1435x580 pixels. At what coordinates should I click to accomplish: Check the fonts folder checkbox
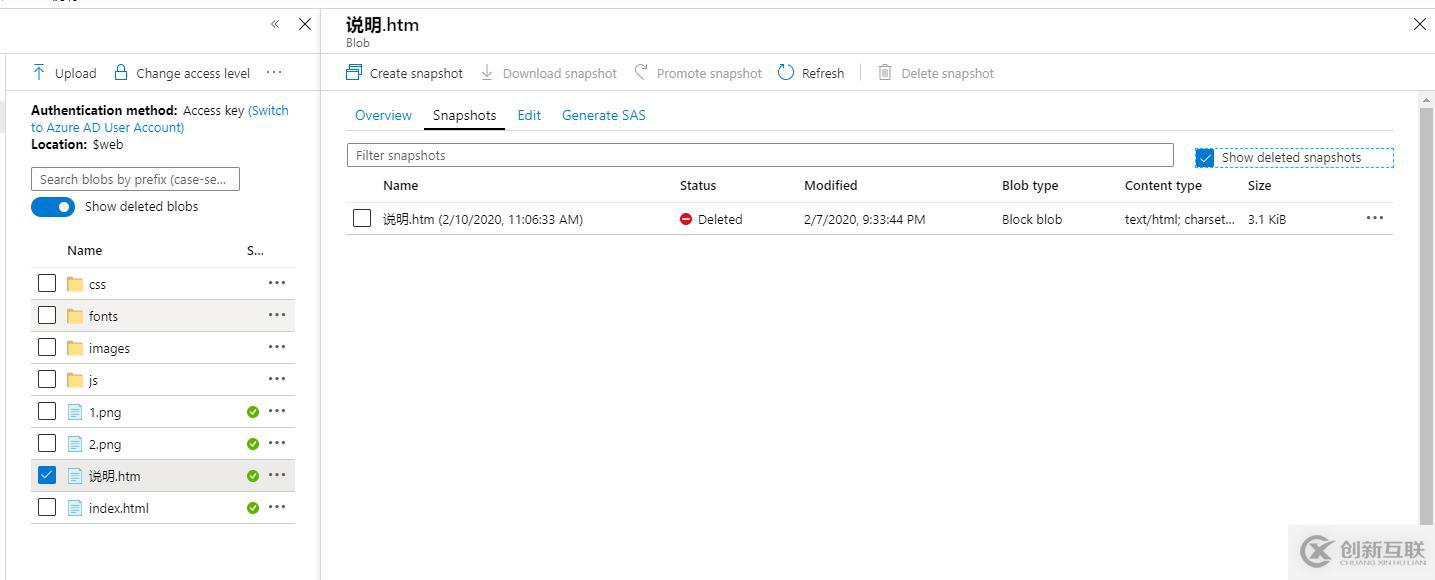click(x=47, y=315)
